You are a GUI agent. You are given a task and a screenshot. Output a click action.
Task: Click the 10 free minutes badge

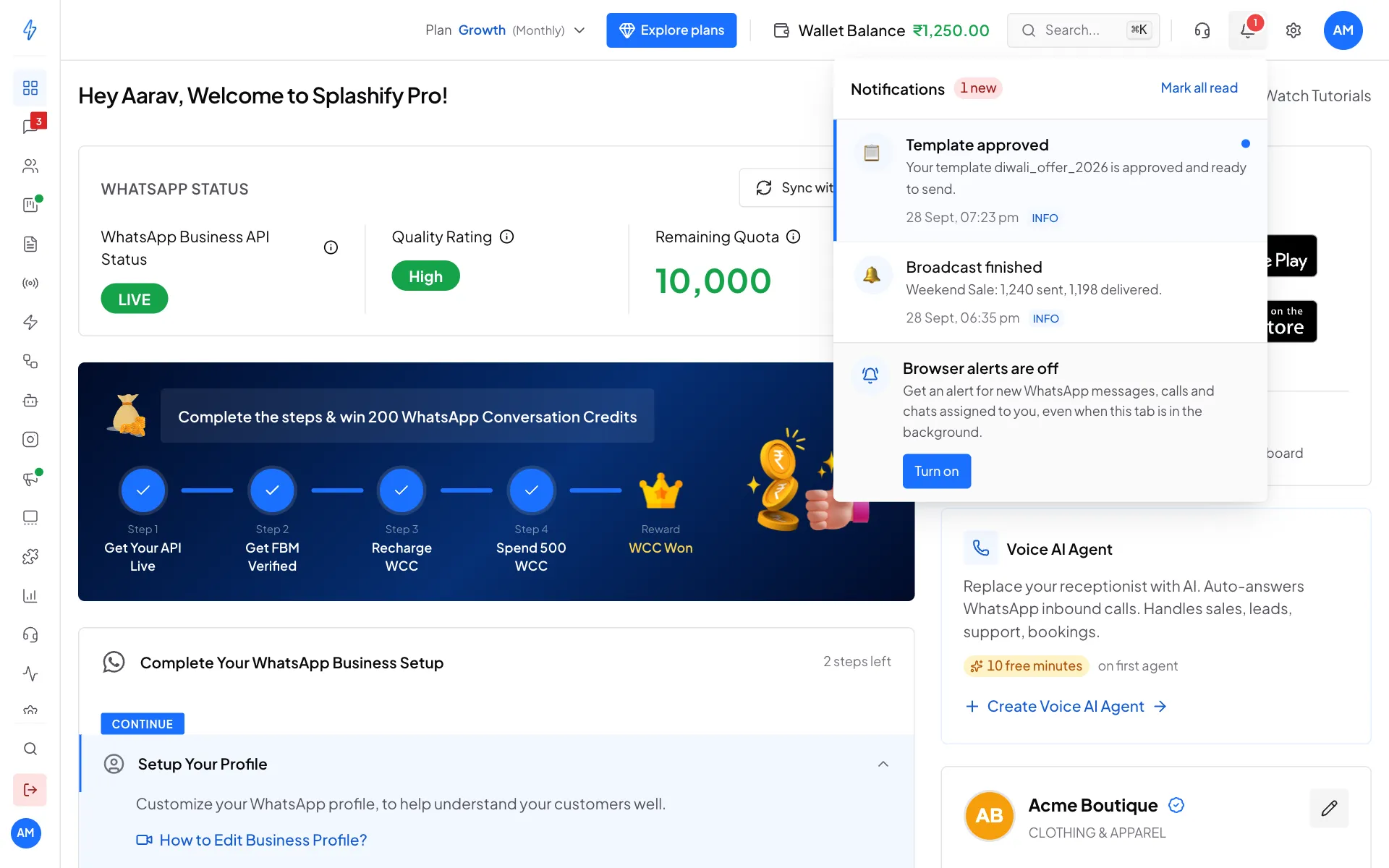coord(1027,665)
